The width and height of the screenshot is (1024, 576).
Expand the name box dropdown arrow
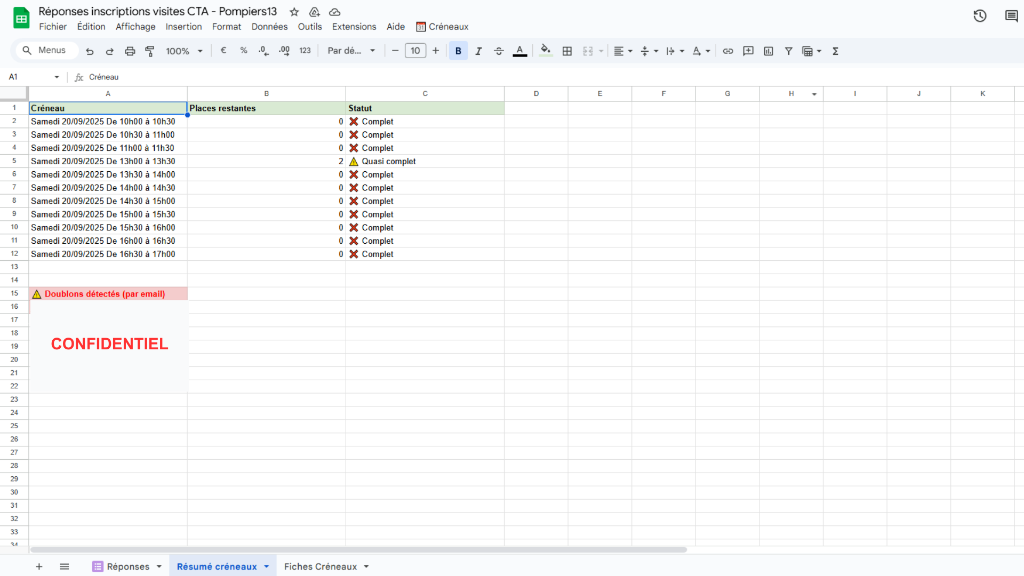click(x=57, y=77)
